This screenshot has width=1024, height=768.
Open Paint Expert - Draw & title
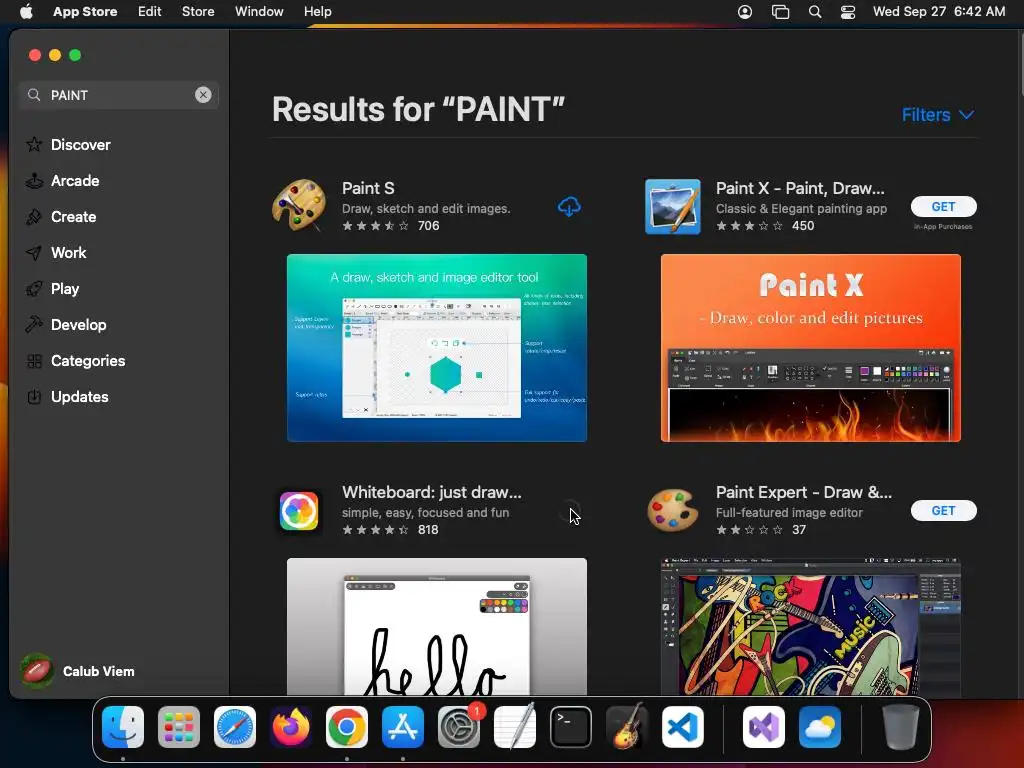pos(804,492)
